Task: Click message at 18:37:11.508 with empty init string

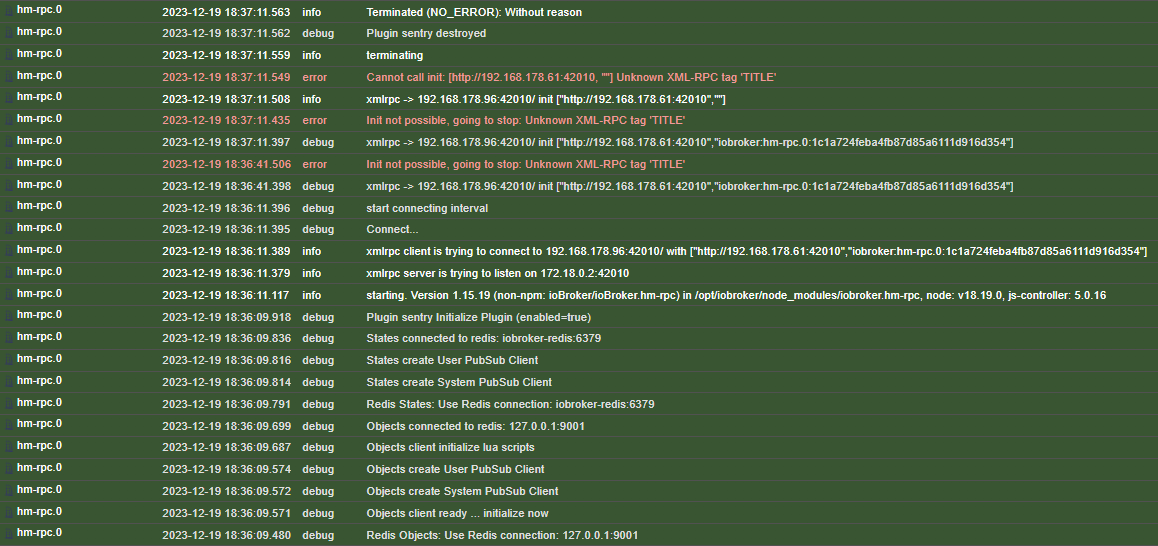Action: coord(546,99)
